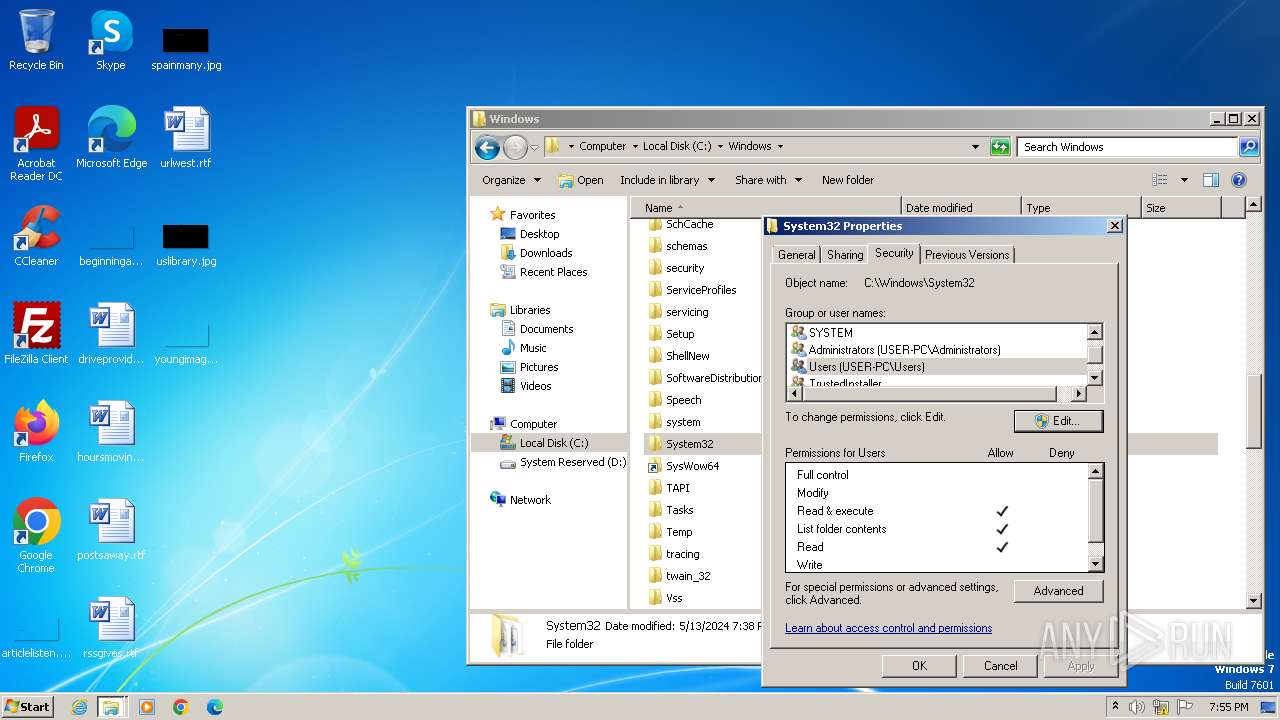Open CCleaner desktop shortcut
This screenshot has height=720, width=1280.
(37, 236)
